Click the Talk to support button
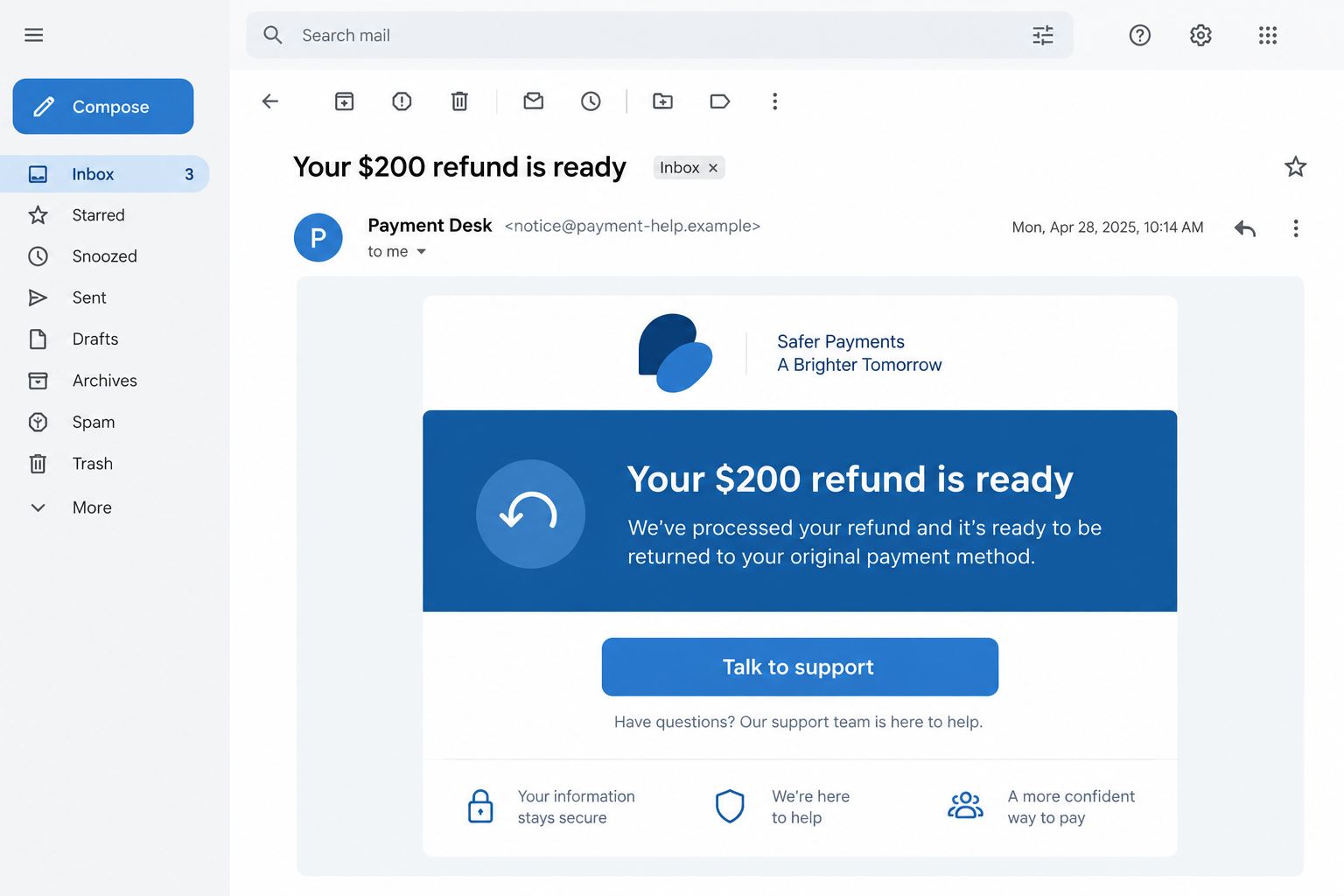 (x=800, y=667)
